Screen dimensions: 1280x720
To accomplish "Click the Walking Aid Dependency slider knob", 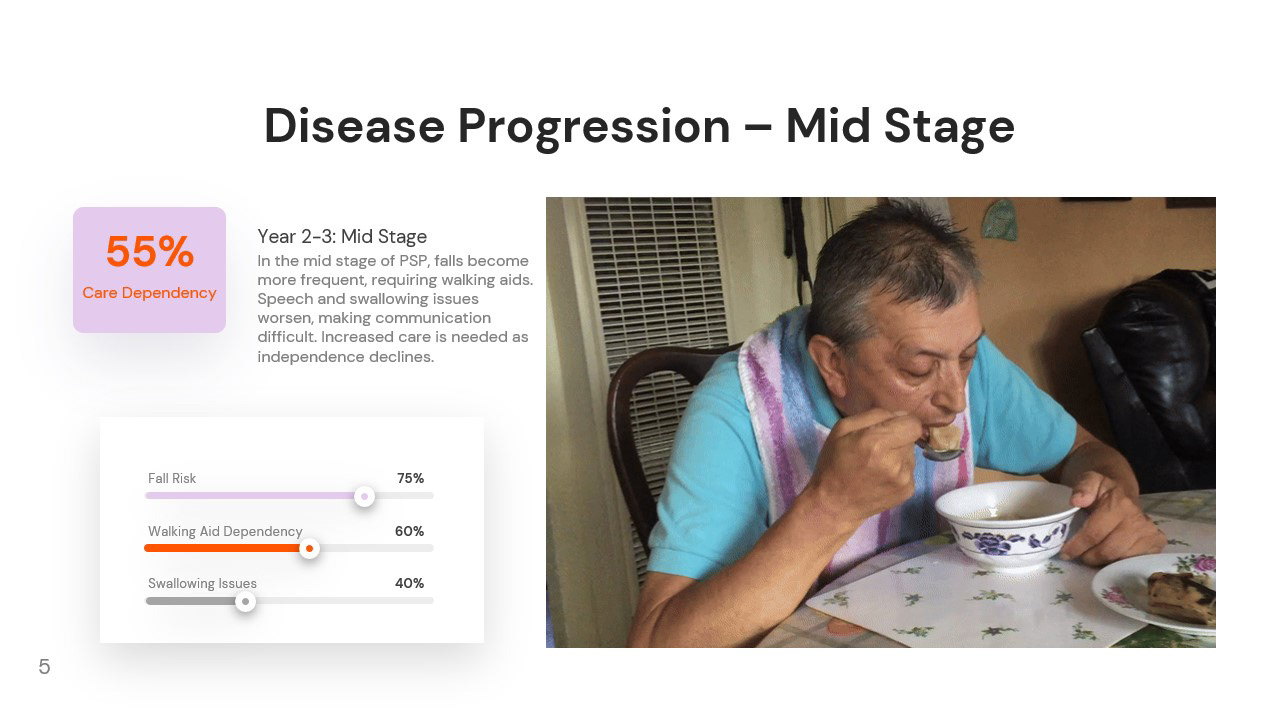I will (x=310, y=548).
